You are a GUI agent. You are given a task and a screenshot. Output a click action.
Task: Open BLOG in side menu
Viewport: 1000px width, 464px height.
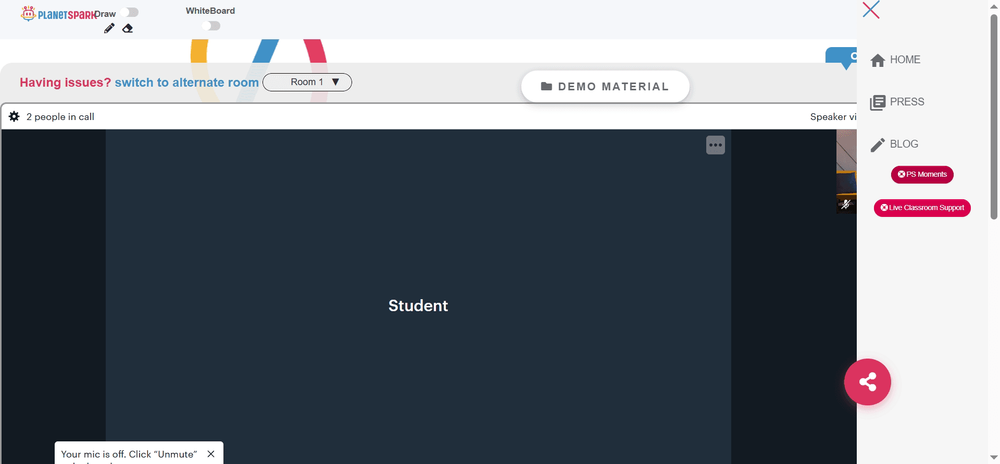(895, 145)
